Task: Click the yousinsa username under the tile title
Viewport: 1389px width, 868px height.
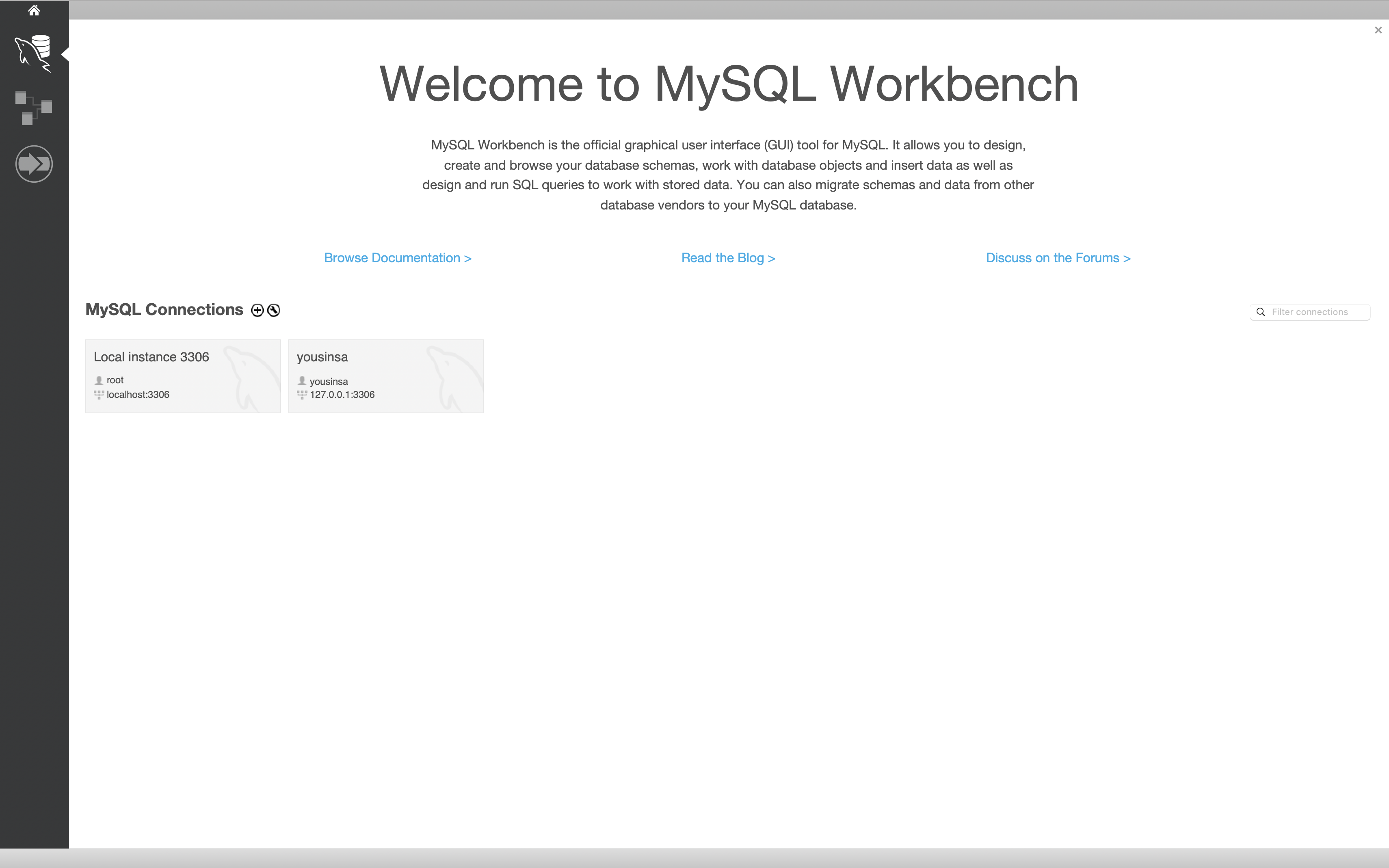Action: (x=329, y=381)
